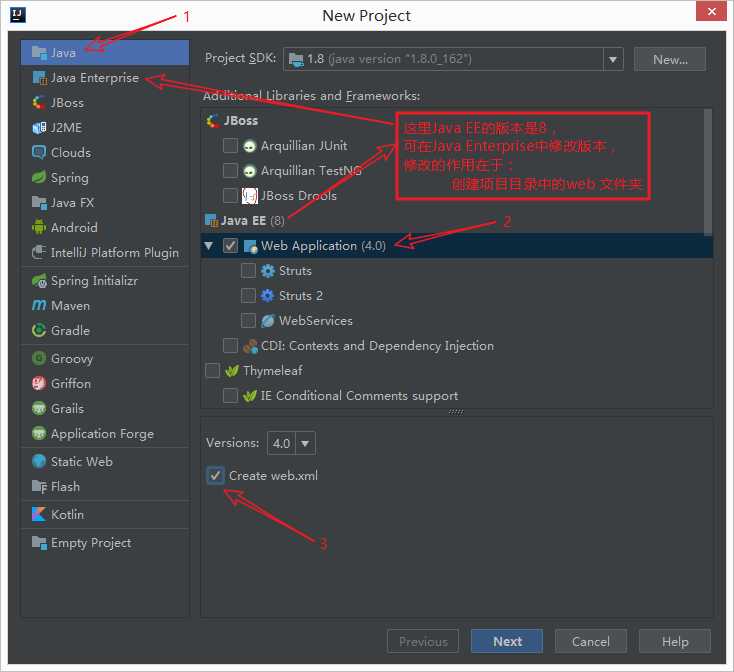Enable the WebServices checkbox
The image size is (734, 672).
click(248, 321)
